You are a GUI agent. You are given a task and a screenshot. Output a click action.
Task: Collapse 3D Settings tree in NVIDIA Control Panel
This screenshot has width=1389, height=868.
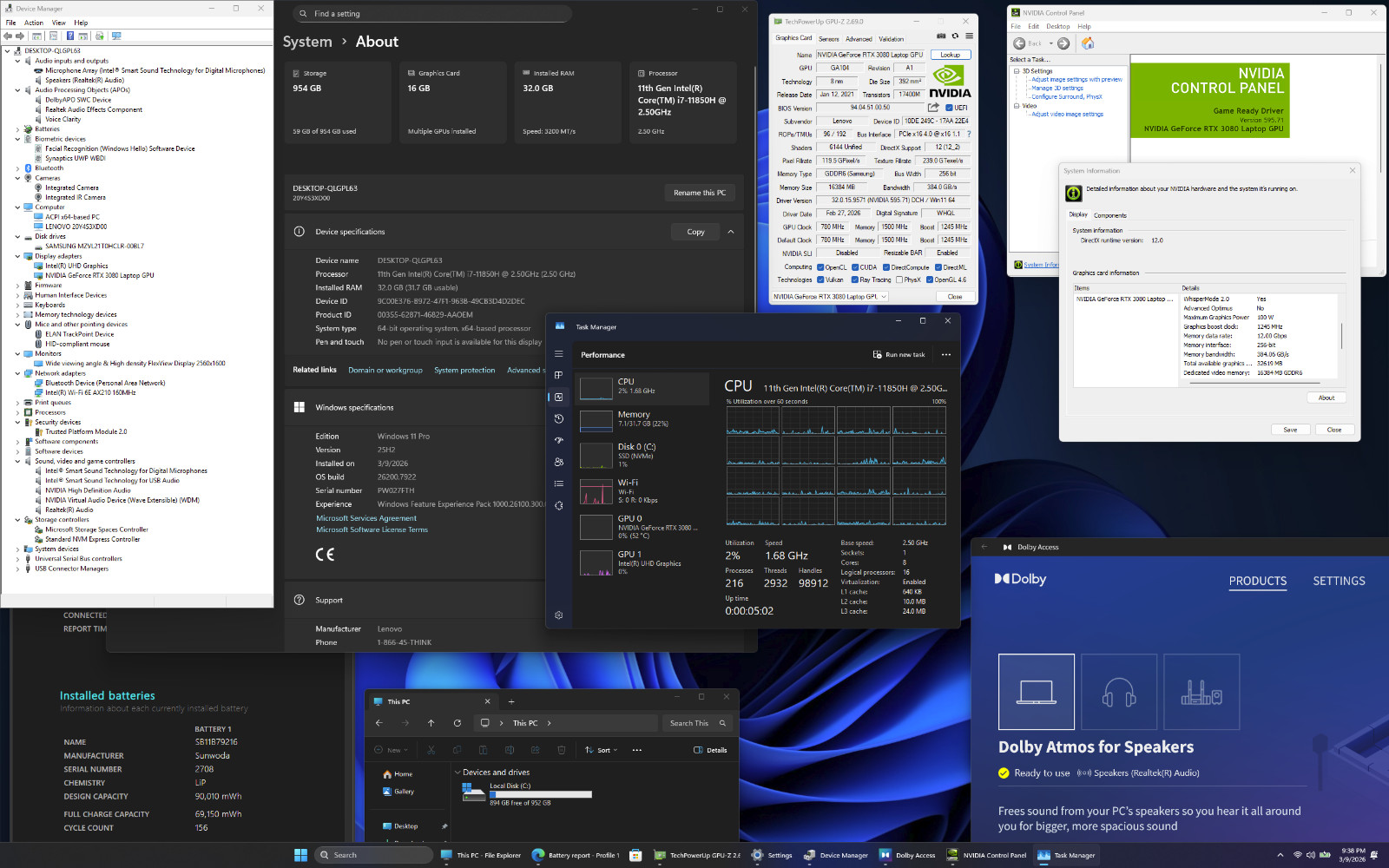click(1017, 71)
